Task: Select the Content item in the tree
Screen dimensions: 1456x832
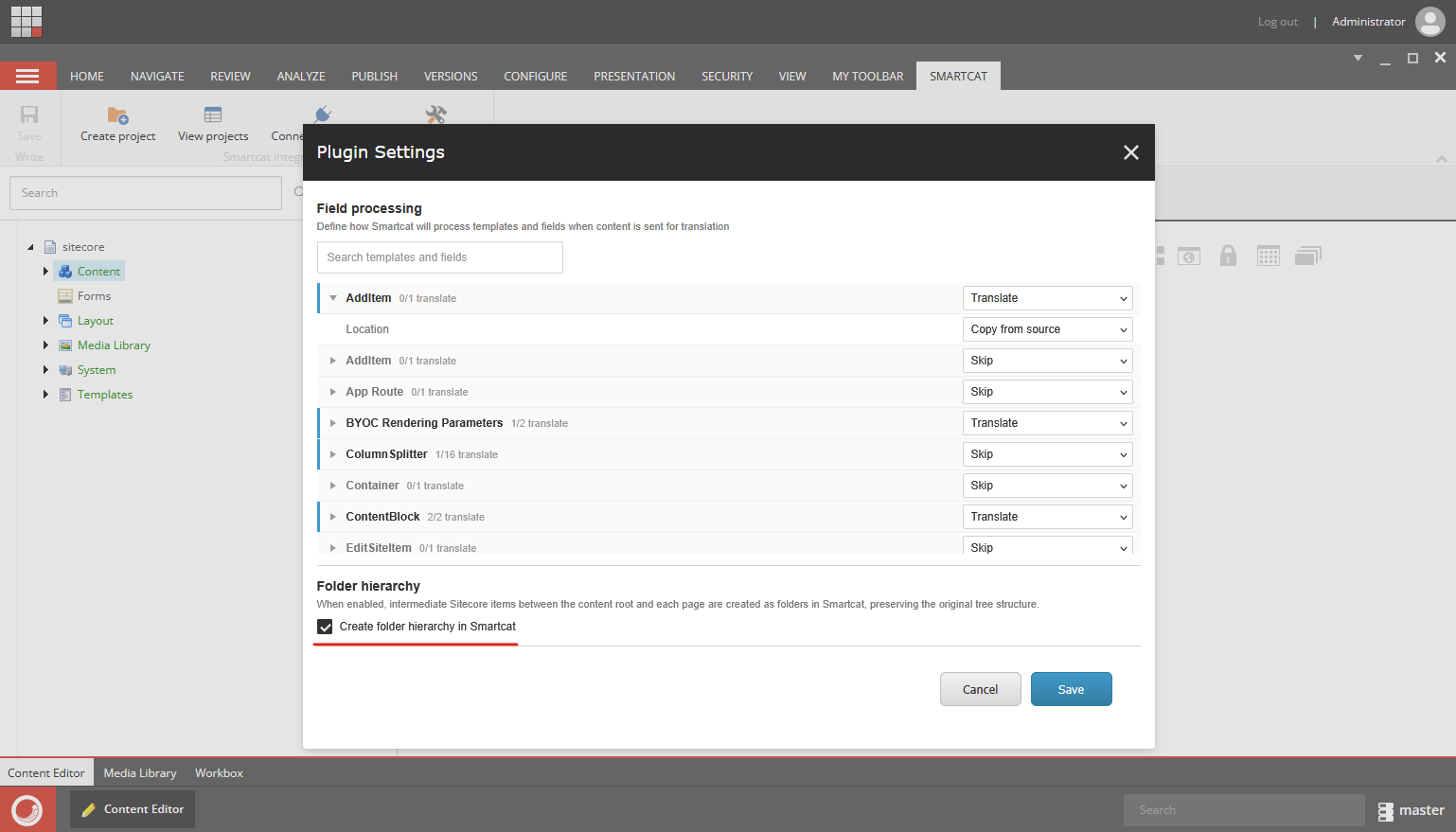Action: point(90,272)
